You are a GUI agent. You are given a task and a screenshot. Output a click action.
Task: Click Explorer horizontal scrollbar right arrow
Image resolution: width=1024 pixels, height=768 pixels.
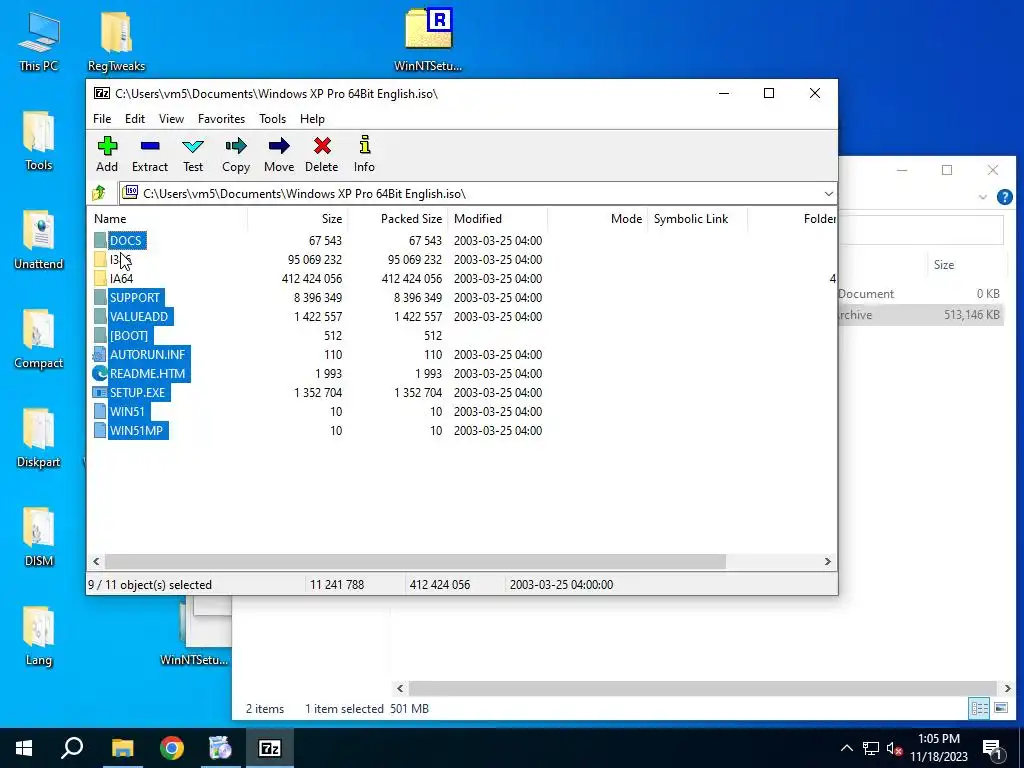[1007, 688]
